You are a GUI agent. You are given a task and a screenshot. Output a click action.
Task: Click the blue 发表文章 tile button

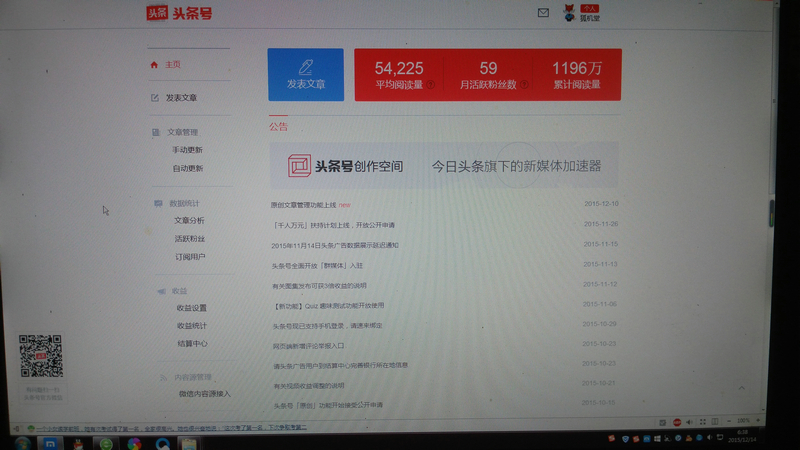click(306, 74)
